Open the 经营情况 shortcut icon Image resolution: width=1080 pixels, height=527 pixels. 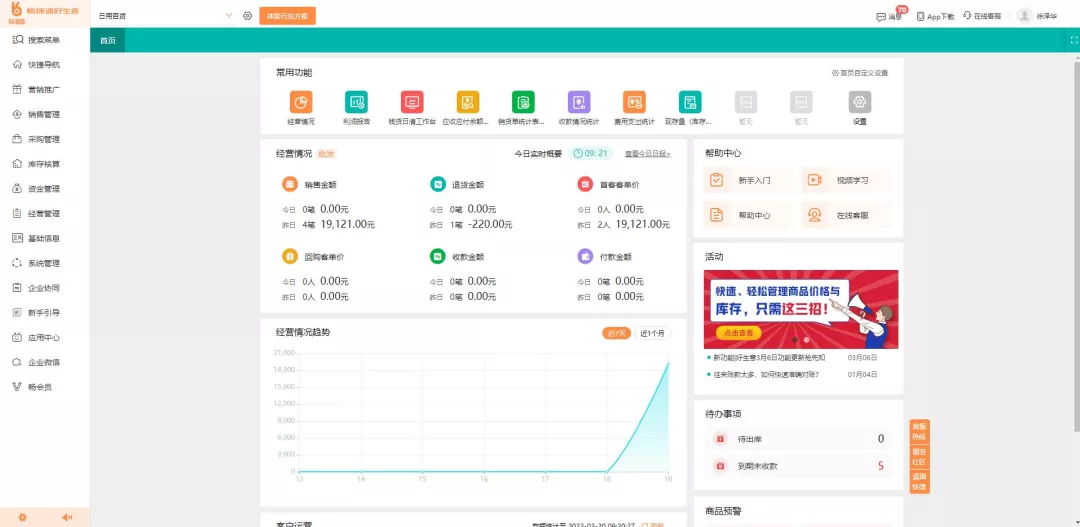tap(300, 102)
